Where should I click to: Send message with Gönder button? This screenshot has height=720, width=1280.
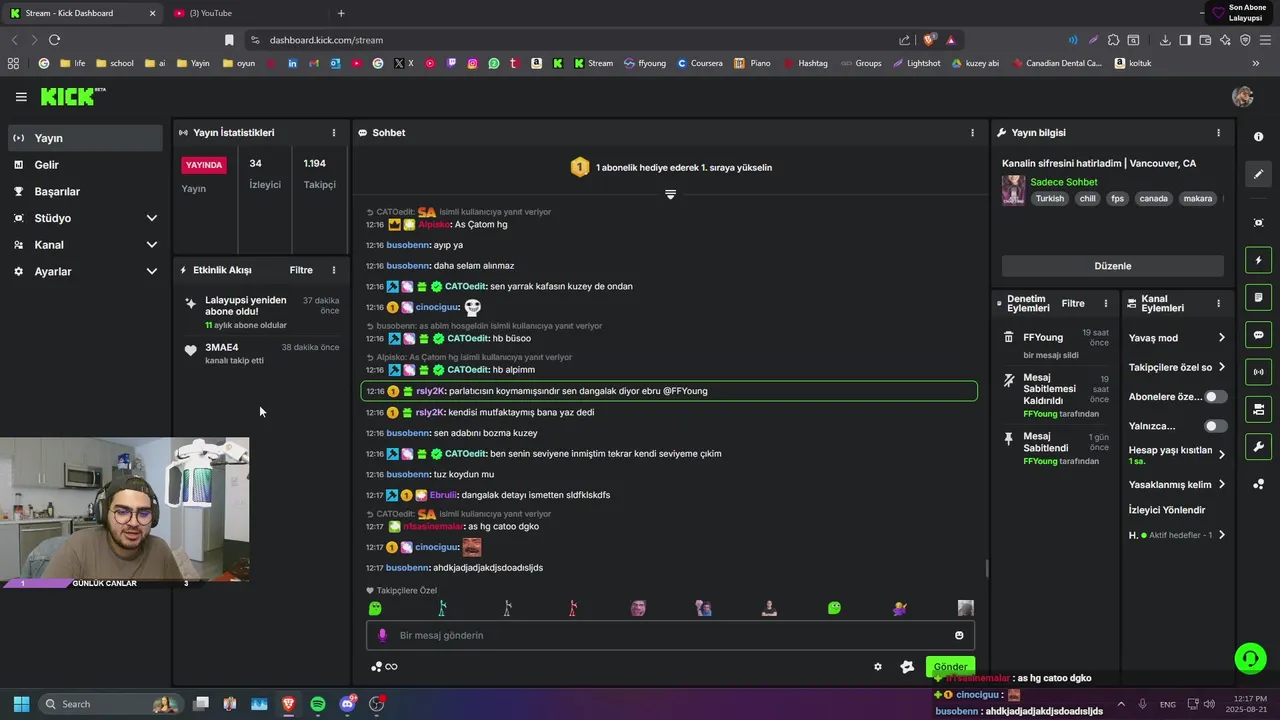point(950,667)
